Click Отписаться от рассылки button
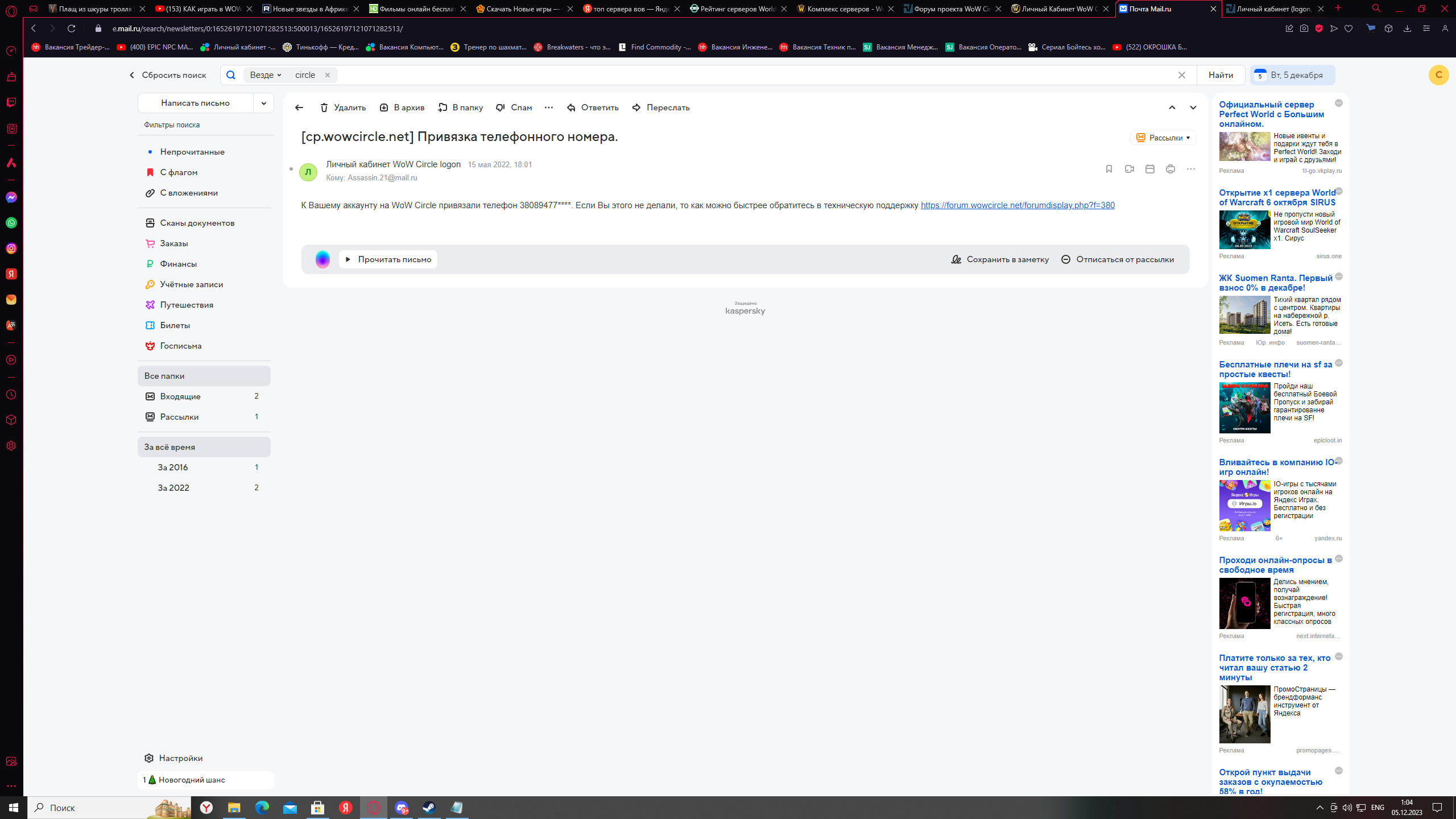The width and height of the screenshot is (1456, 819). [1118, 259]
